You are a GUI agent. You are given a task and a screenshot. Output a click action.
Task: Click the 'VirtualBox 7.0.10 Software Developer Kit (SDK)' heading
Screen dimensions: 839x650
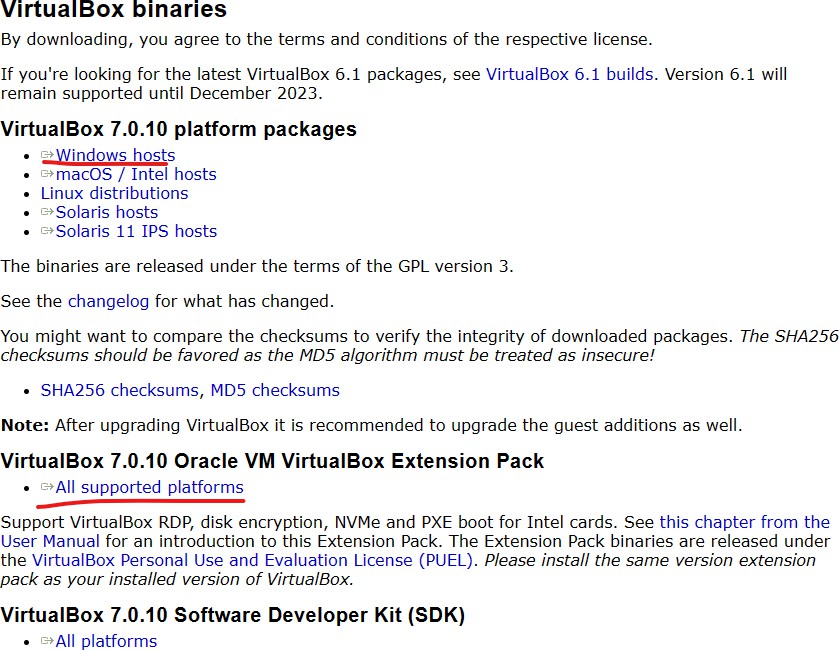coord(233,615)
